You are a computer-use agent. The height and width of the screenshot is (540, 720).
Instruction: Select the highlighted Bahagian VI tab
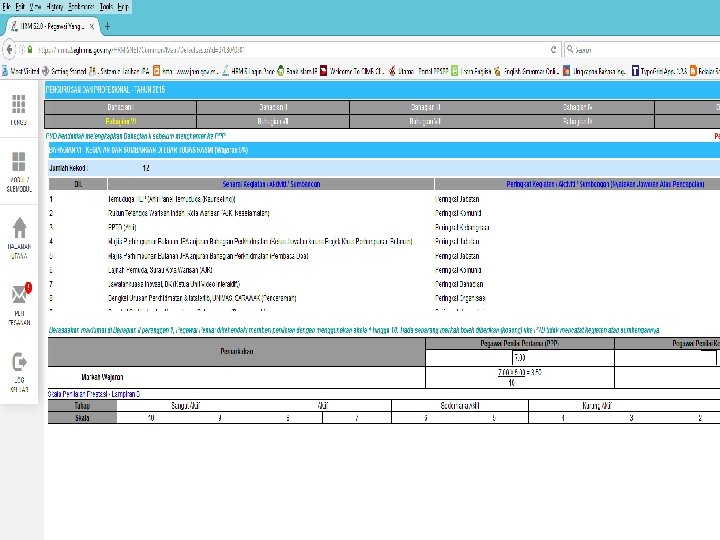(x=120, y=122)
